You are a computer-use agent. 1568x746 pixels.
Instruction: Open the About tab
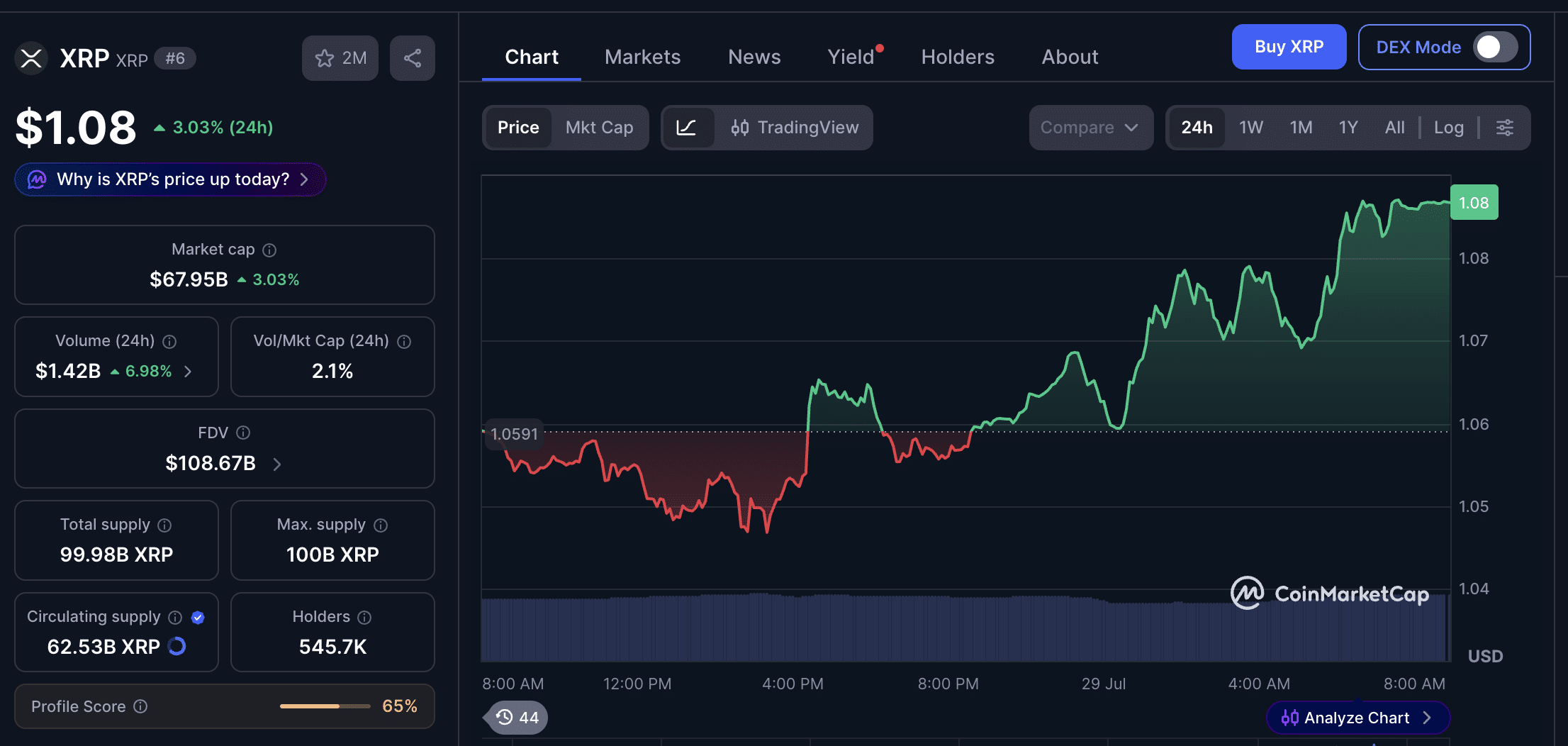(x=1070, y=57)
